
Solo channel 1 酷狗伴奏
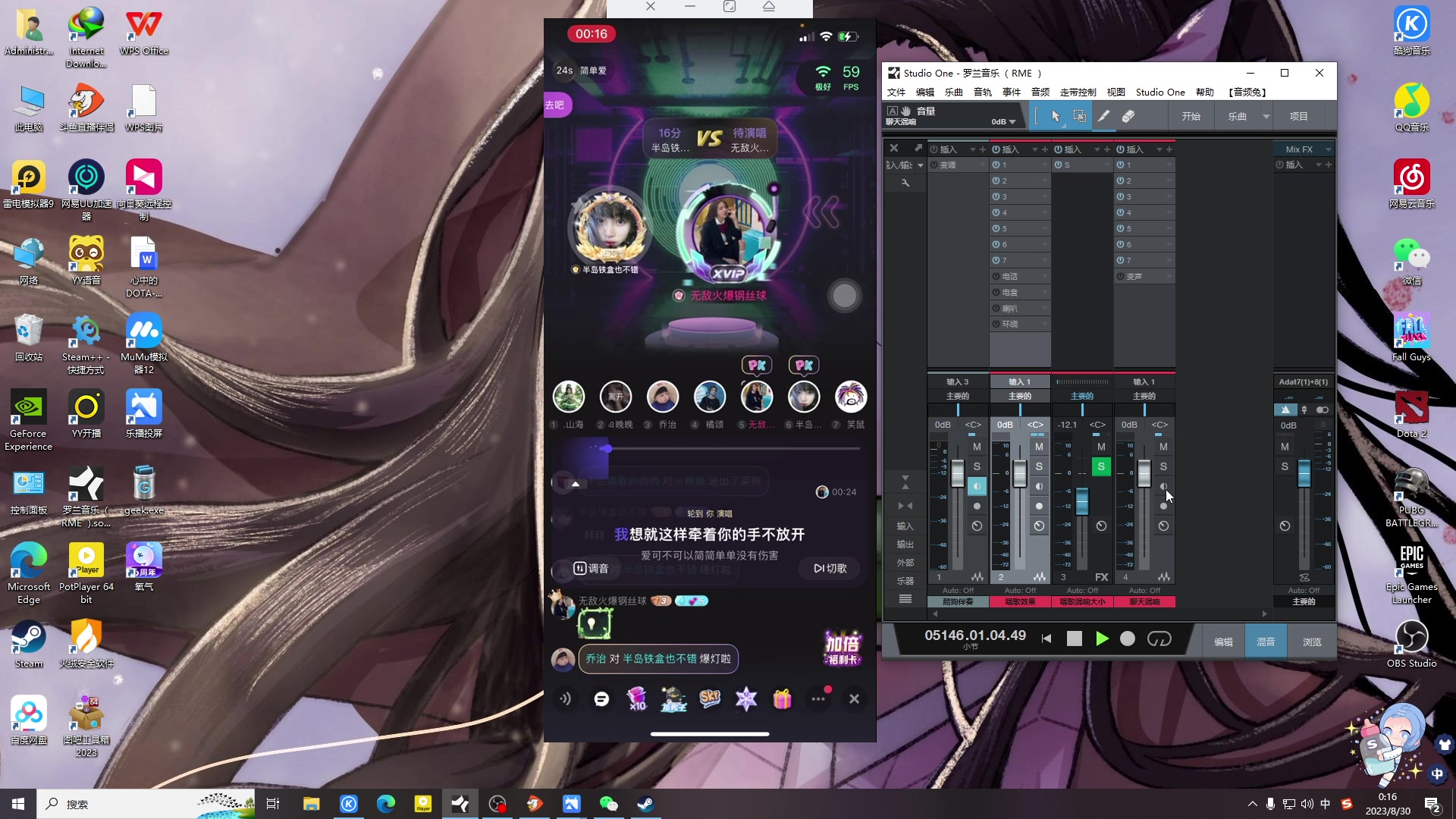(x=977, y=466)
